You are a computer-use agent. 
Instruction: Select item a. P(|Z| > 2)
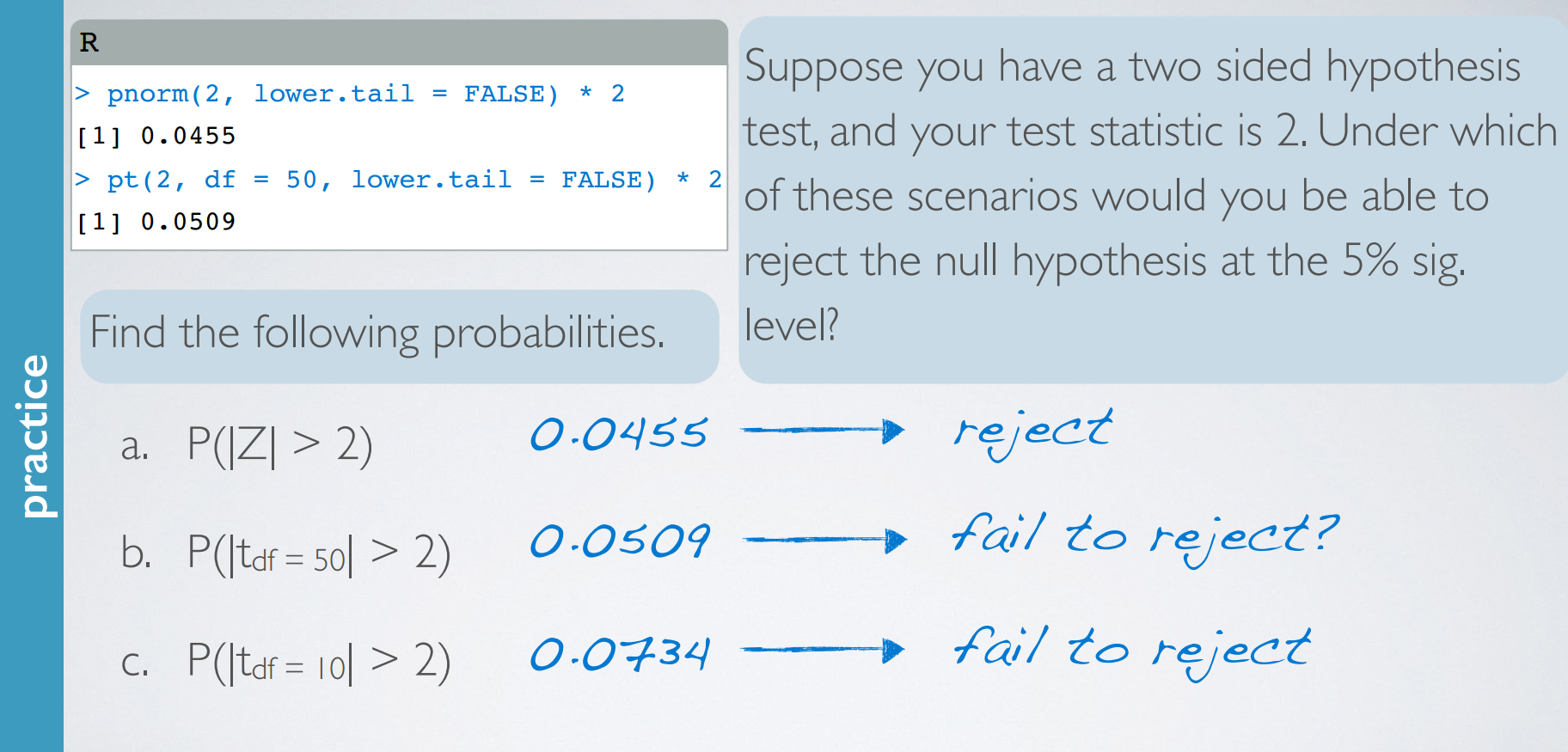coord(247,446)
